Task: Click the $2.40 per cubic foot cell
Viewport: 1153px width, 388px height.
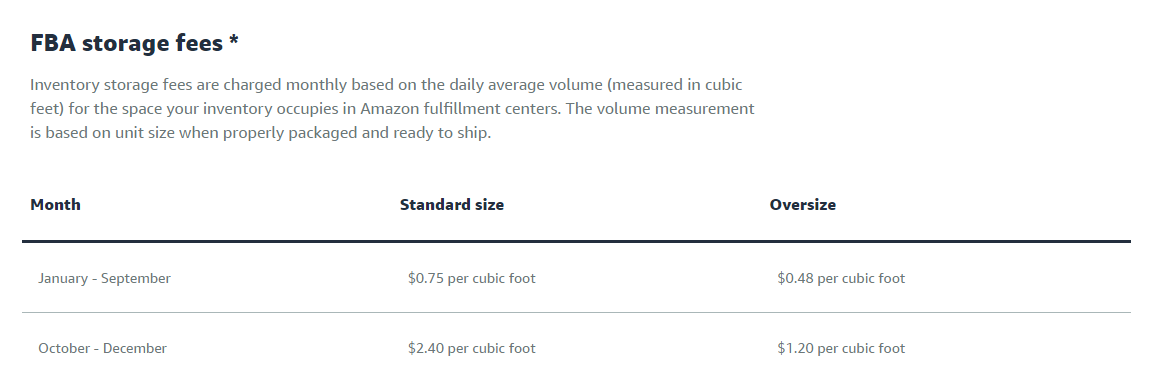Action: [x=472, y=348]
